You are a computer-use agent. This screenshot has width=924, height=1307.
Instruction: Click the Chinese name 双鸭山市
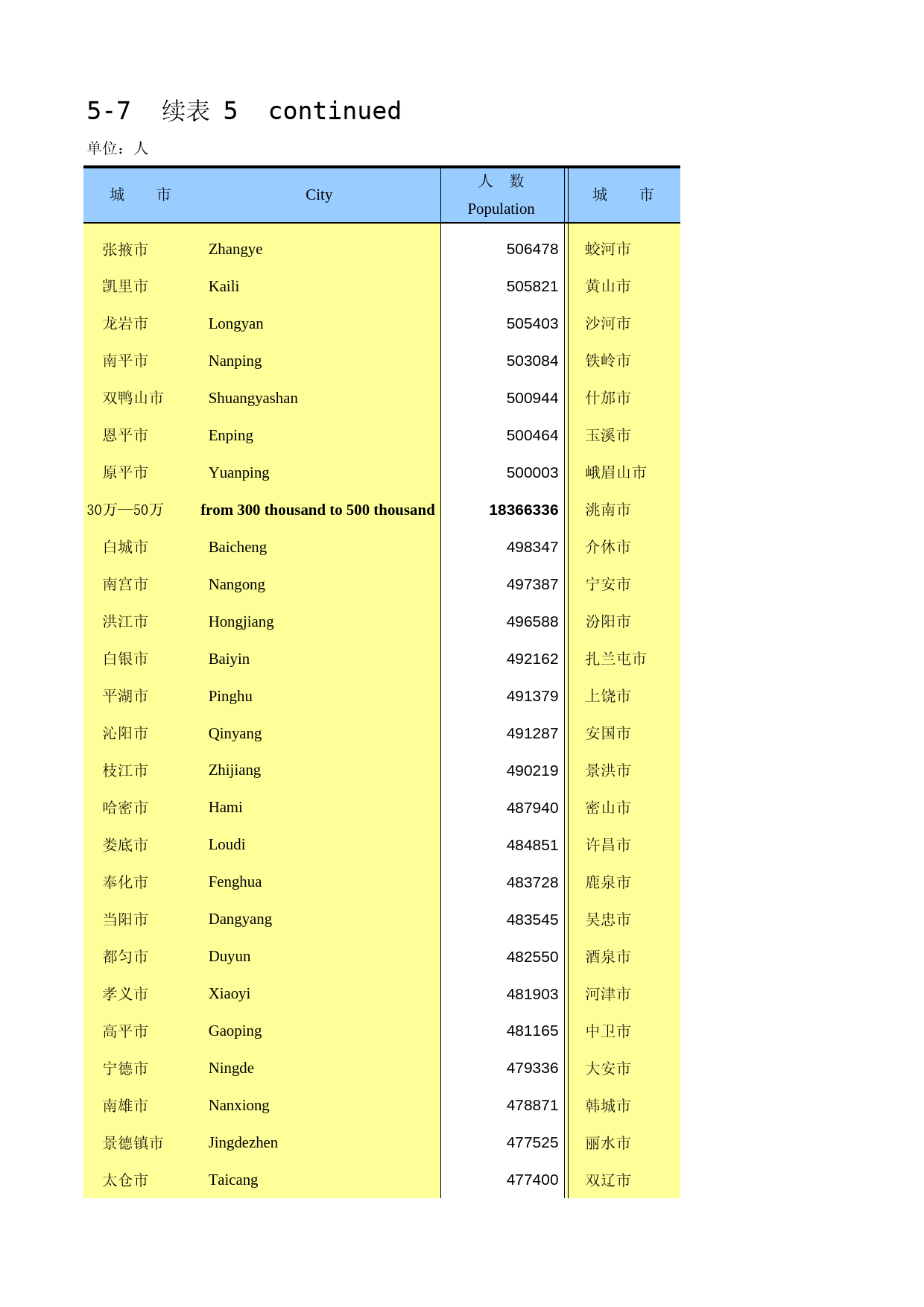[x=133, y=398]
